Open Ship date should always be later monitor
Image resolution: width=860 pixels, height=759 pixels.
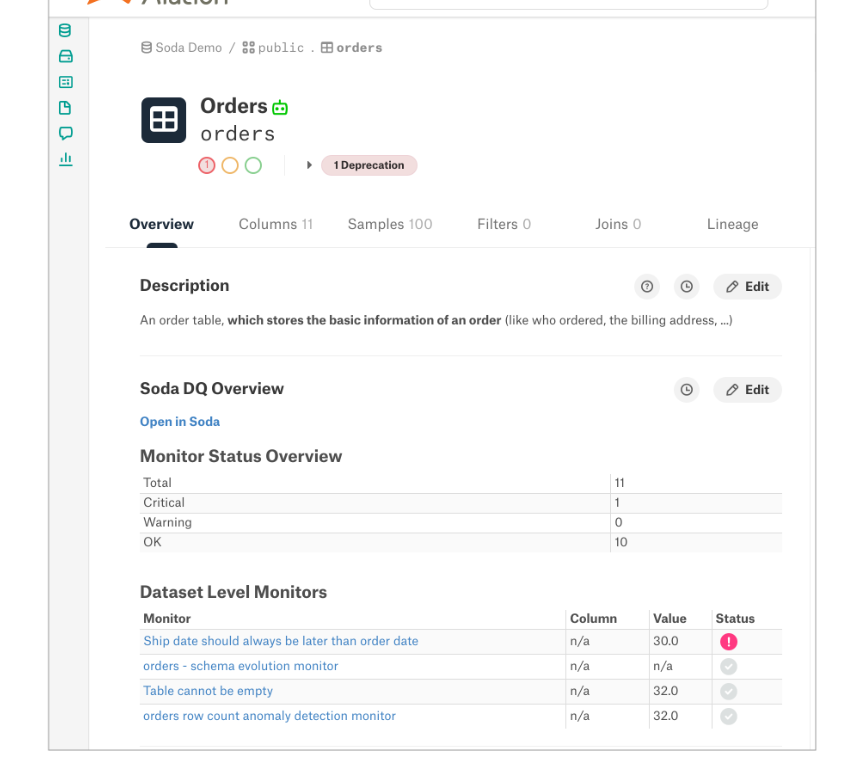click(281, 641)
